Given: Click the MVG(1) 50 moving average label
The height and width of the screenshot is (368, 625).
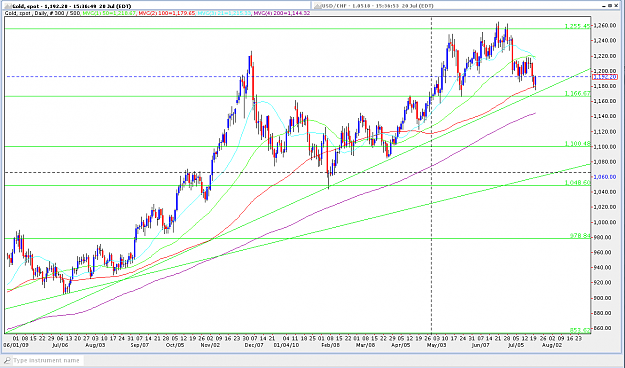Looking at the screenshot, I should pyautogui.click(x=110, y=13).
